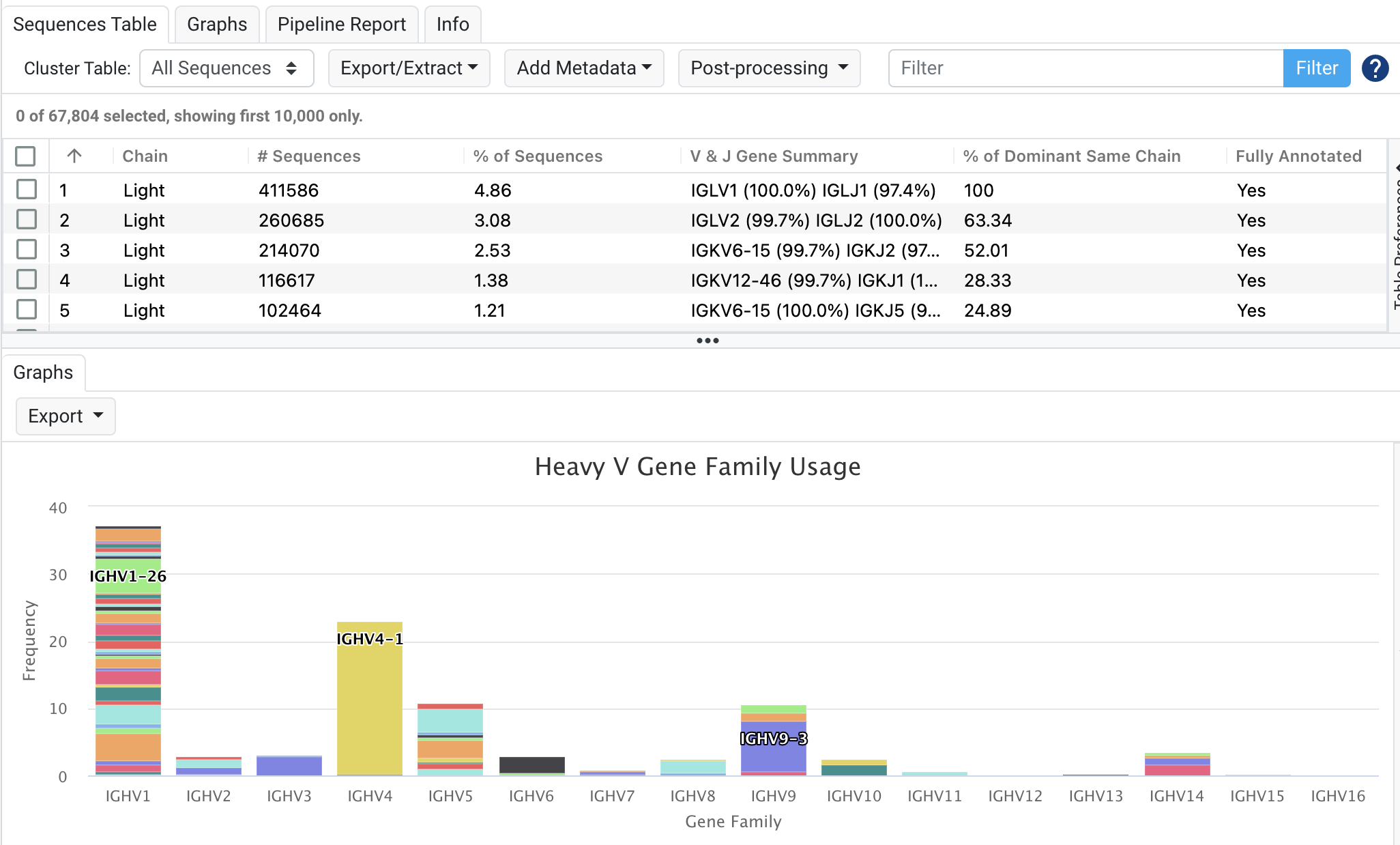Screen dimensions: 1400x845
Task: Open the All Sequences cluster table dropdown
Action: coord(226,68)
